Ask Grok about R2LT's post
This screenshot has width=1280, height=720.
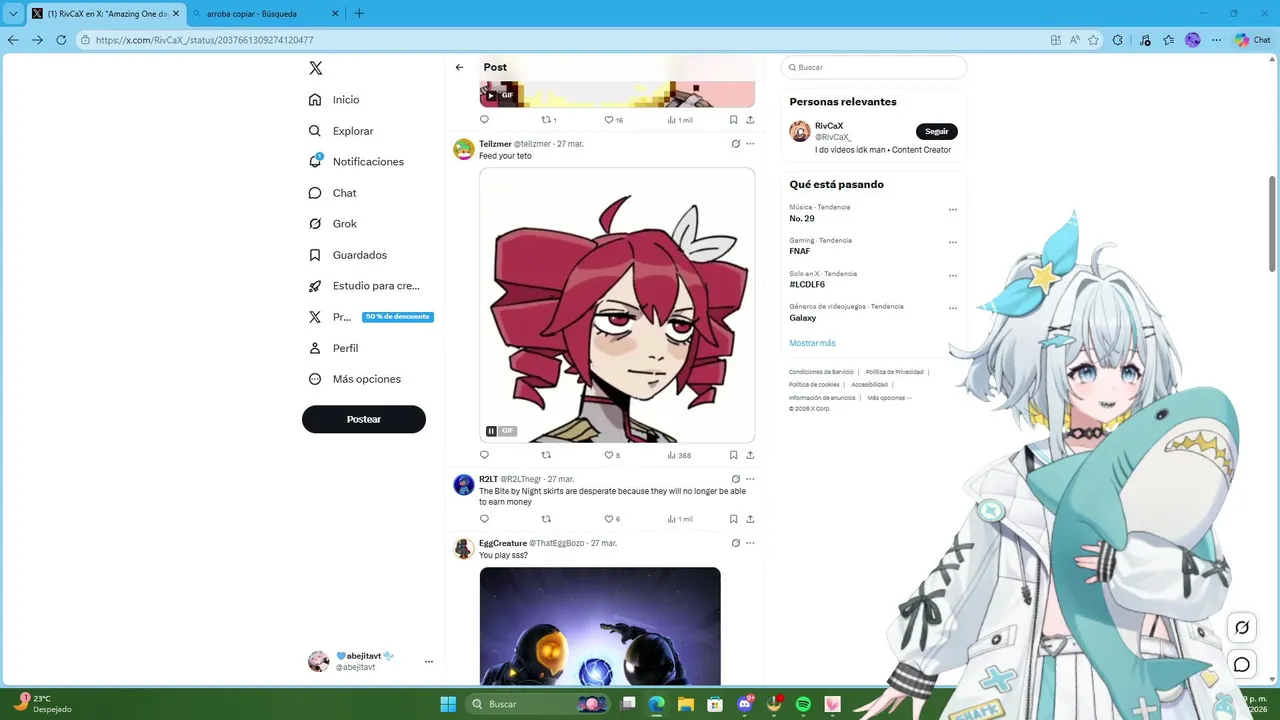pyautogui.click(x=735, y=479)
